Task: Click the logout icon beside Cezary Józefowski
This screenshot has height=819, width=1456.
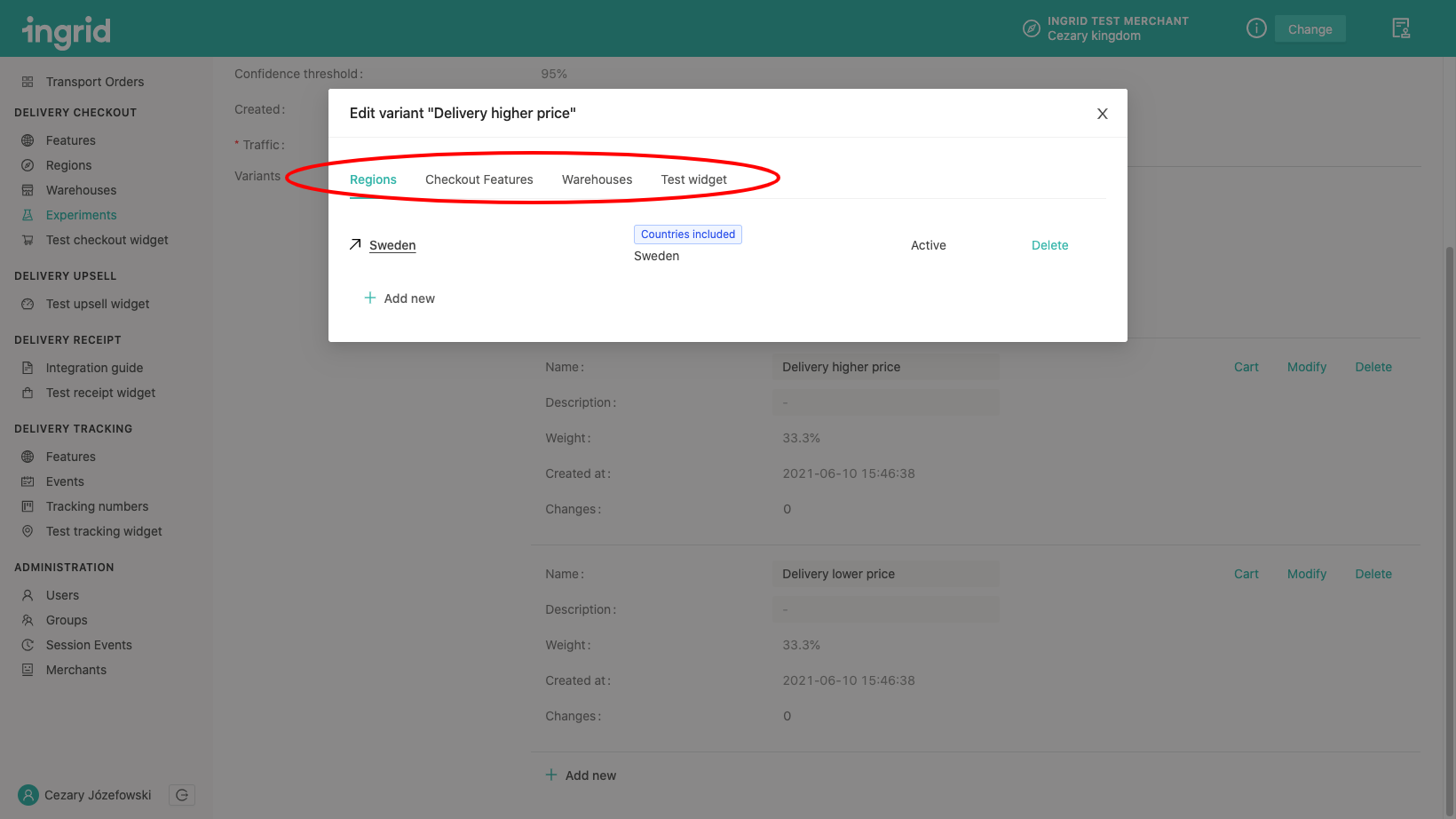Action: click(182, 795)
